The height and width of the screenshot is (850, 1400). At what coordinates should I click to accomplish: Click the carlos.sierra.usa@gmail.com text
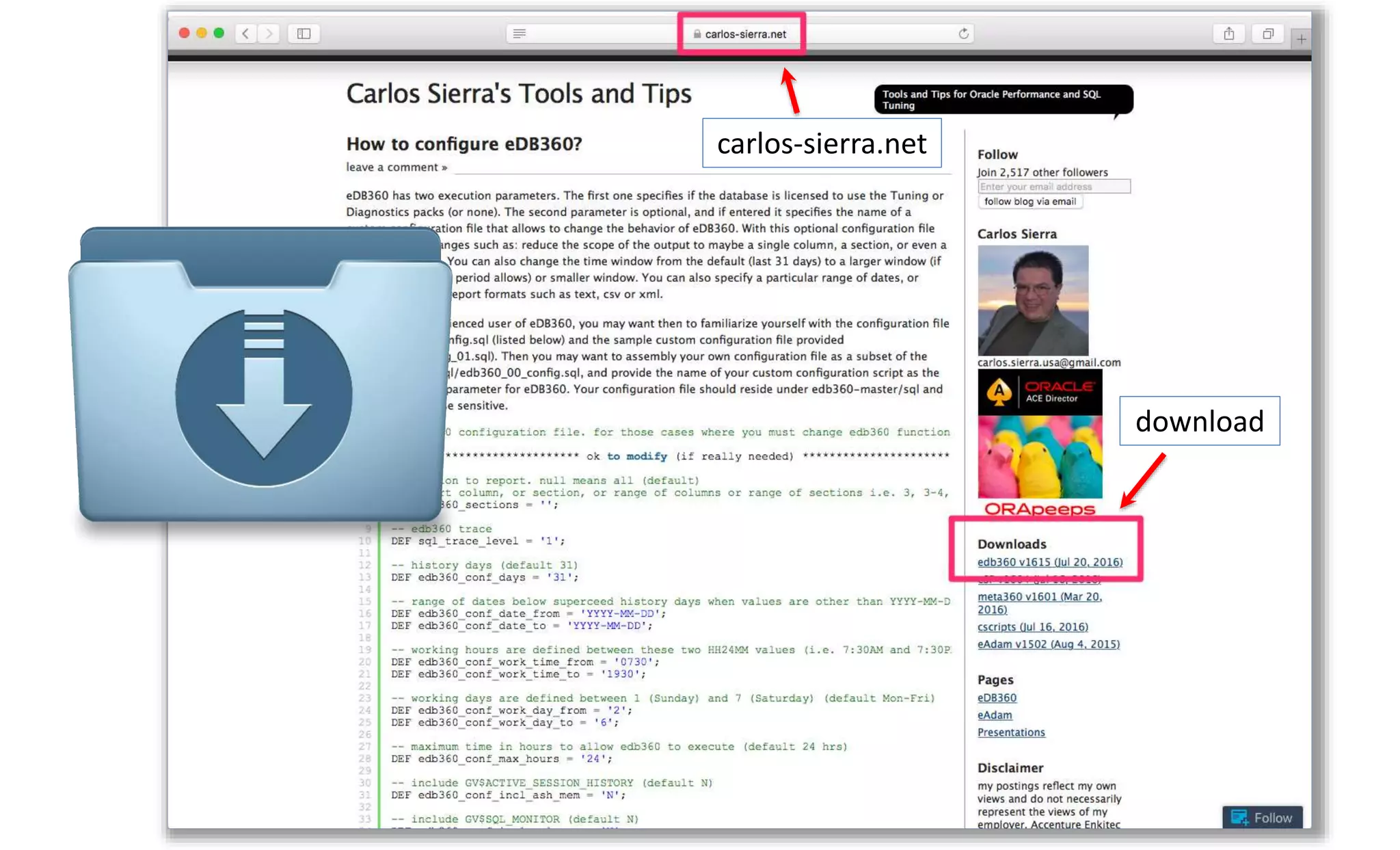point(1049,362)
